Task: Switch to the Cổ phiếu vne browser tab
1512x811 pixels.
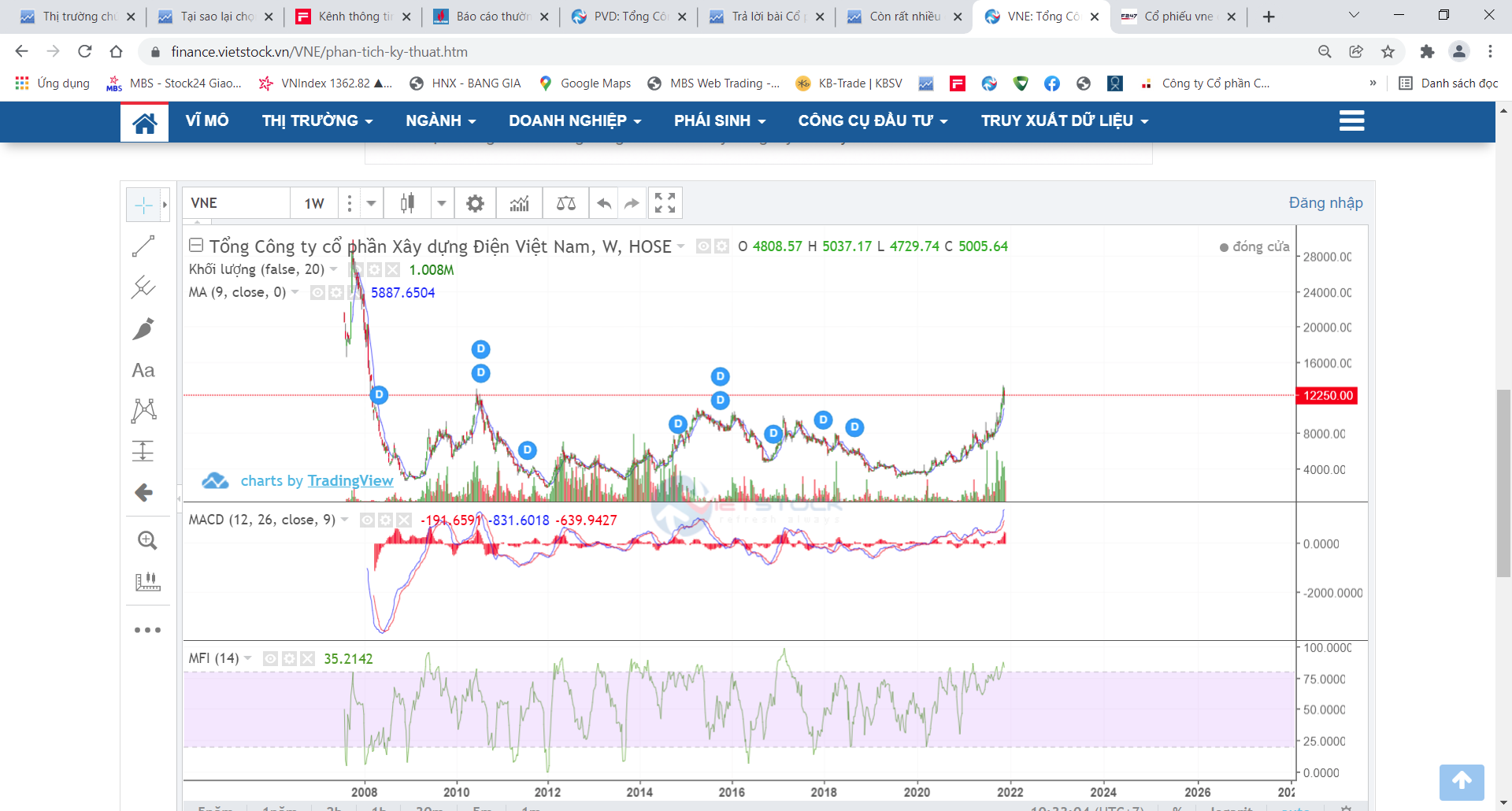Action: 1178,17
